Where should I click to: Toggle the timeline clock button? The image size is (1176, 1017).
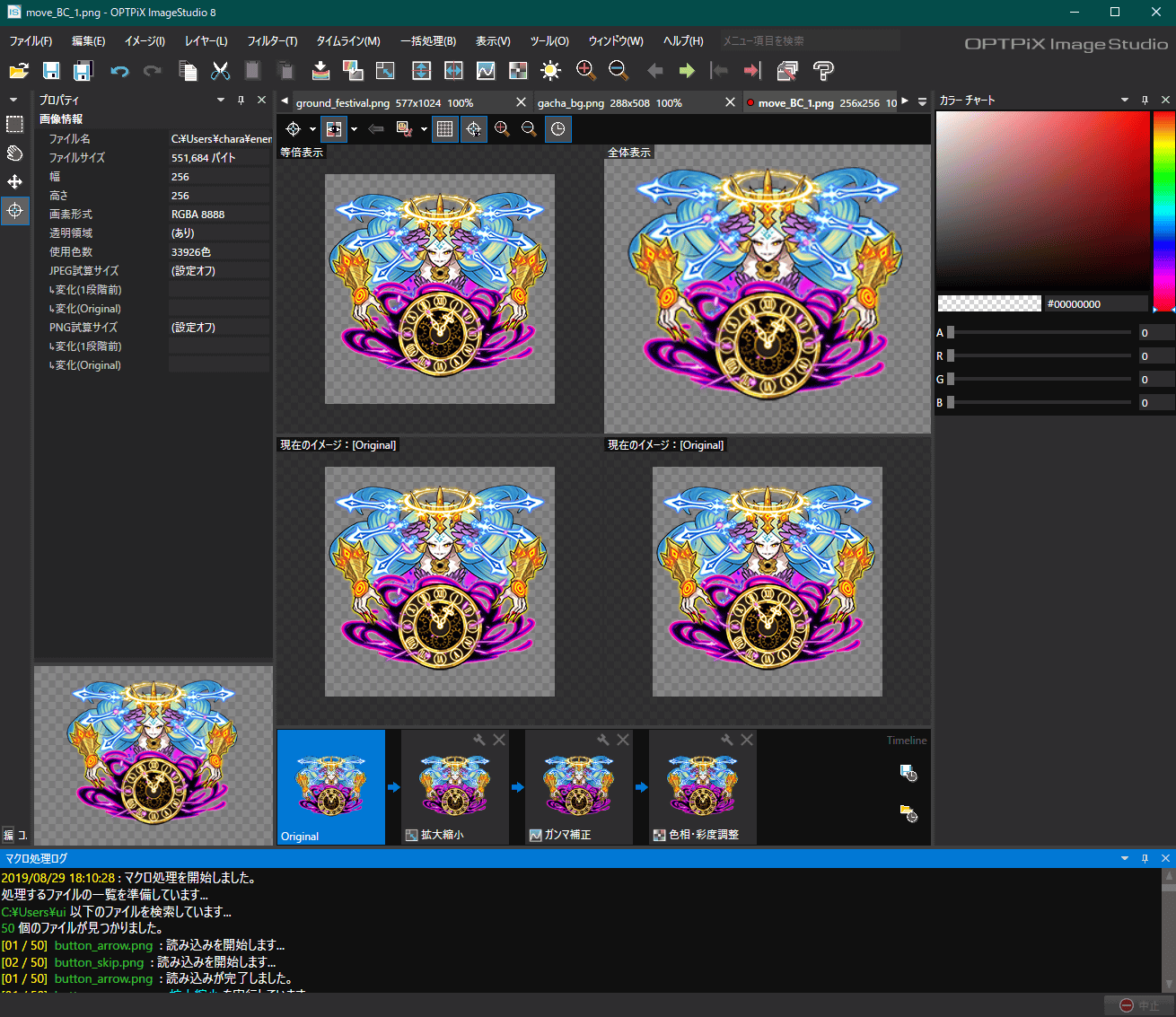[x=557, y=129]
